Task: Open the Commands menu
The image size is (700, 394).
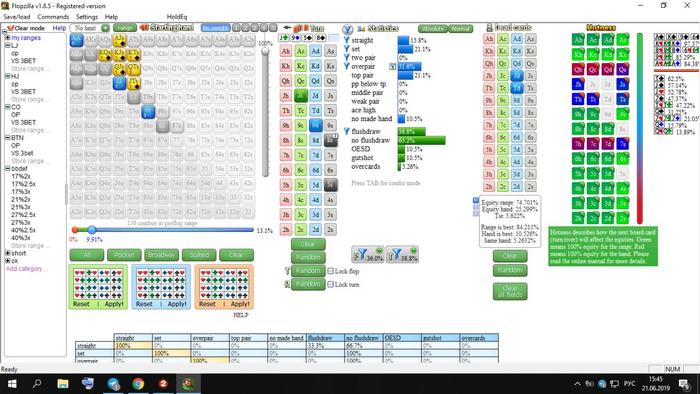Action: (53, 17)
